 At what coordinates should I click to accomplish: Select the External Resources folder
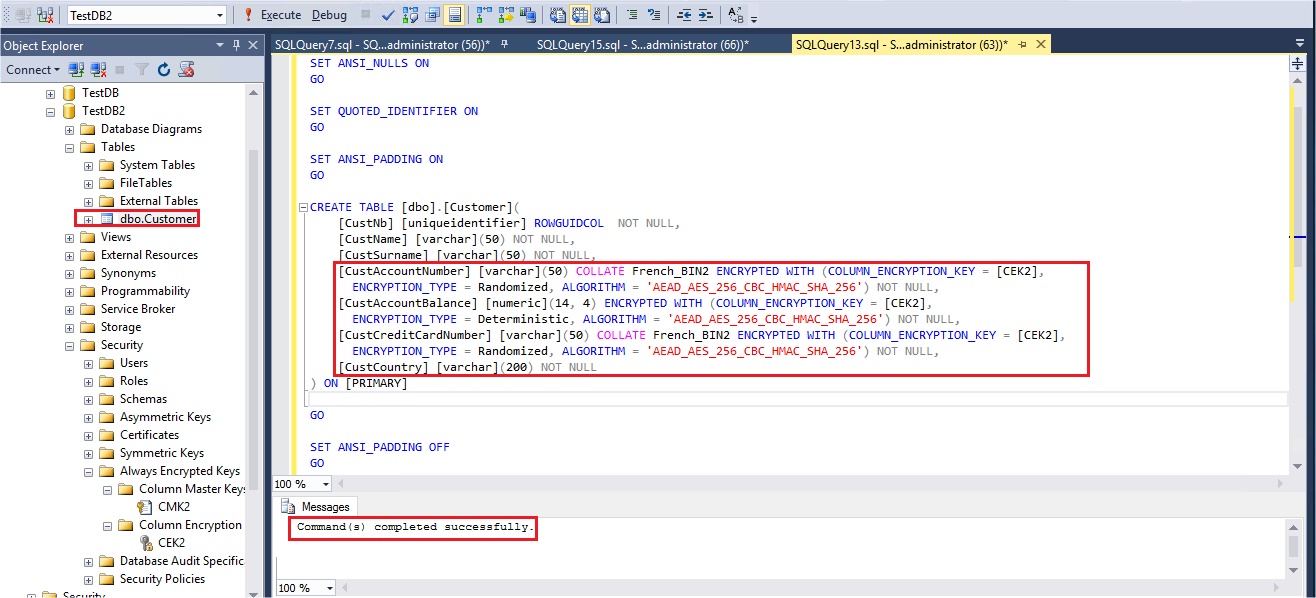coord(149,255)
